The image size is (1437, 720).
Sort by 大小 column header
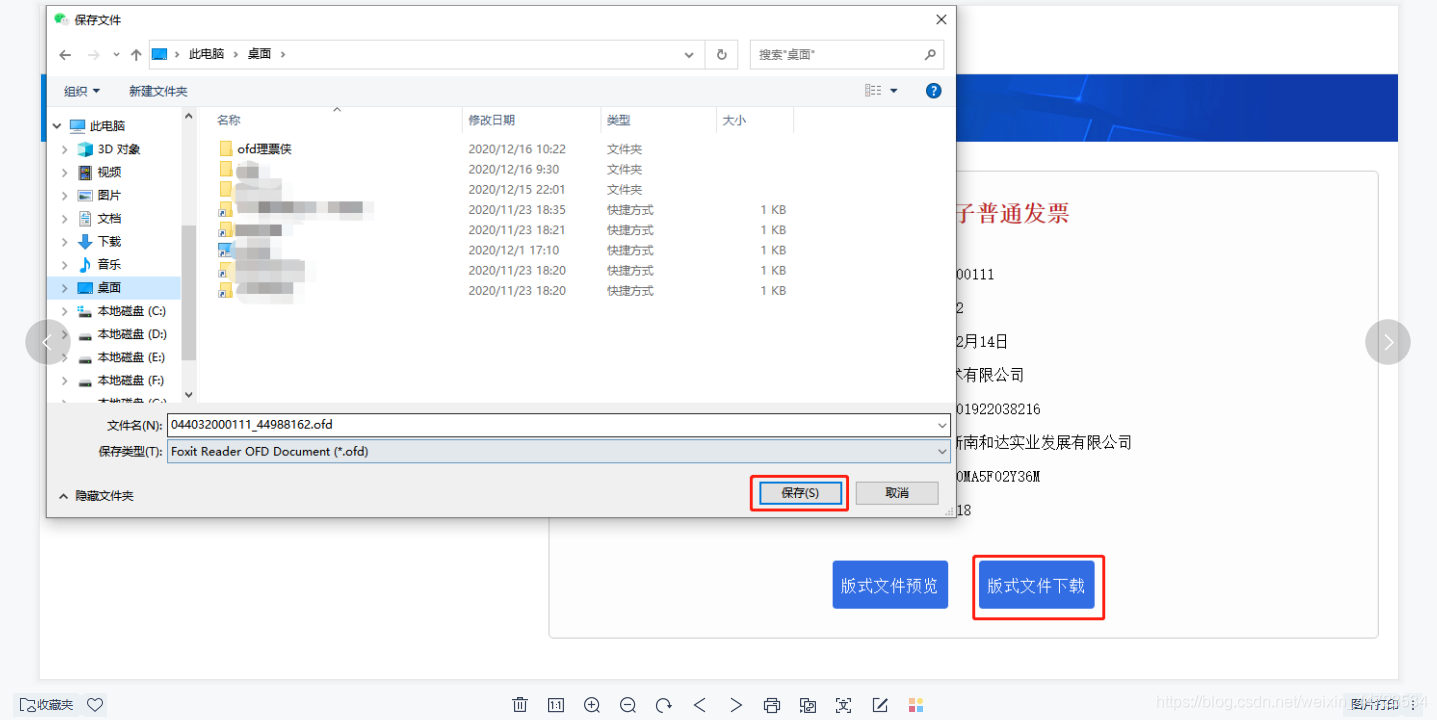(734, 120)
